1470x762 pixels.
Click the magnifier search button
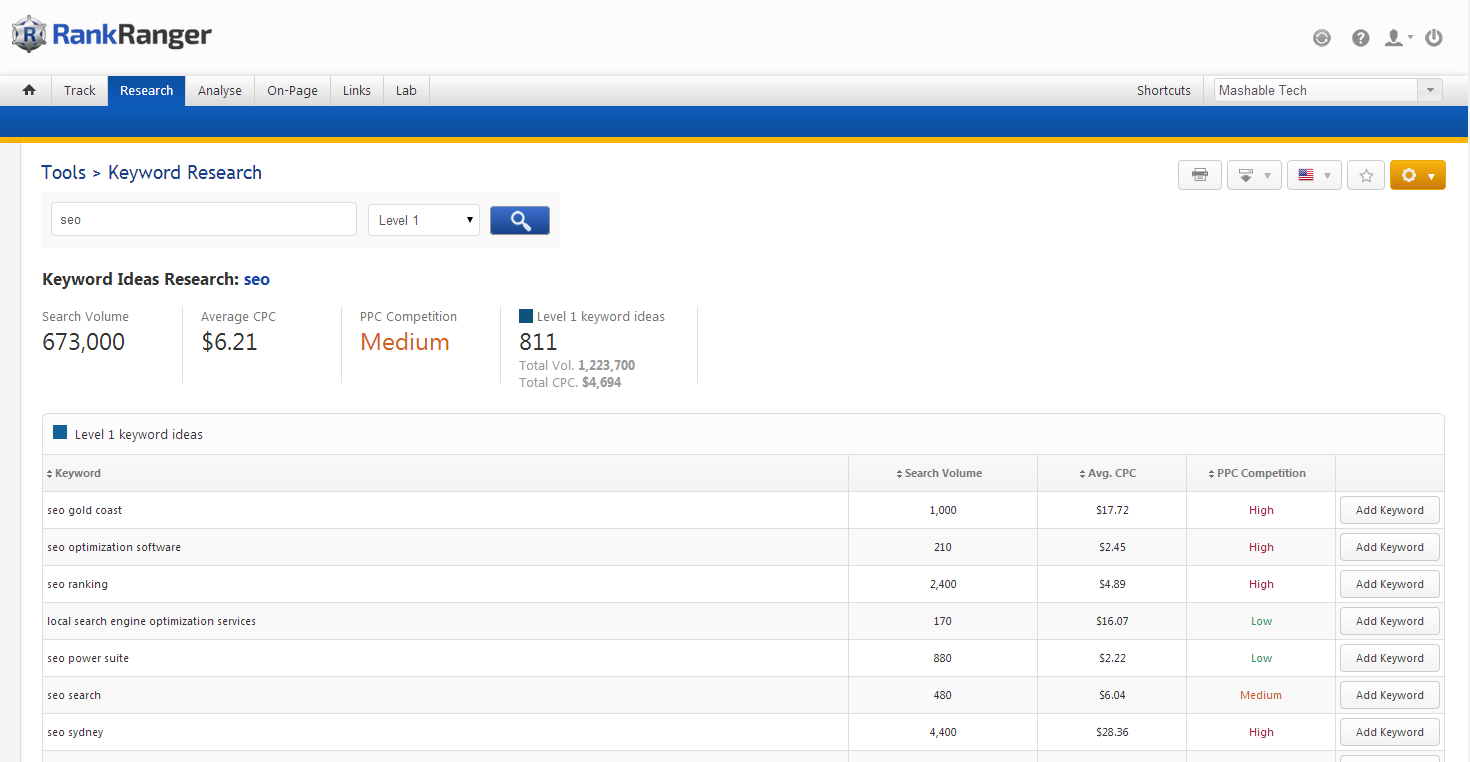coord(520,220)
